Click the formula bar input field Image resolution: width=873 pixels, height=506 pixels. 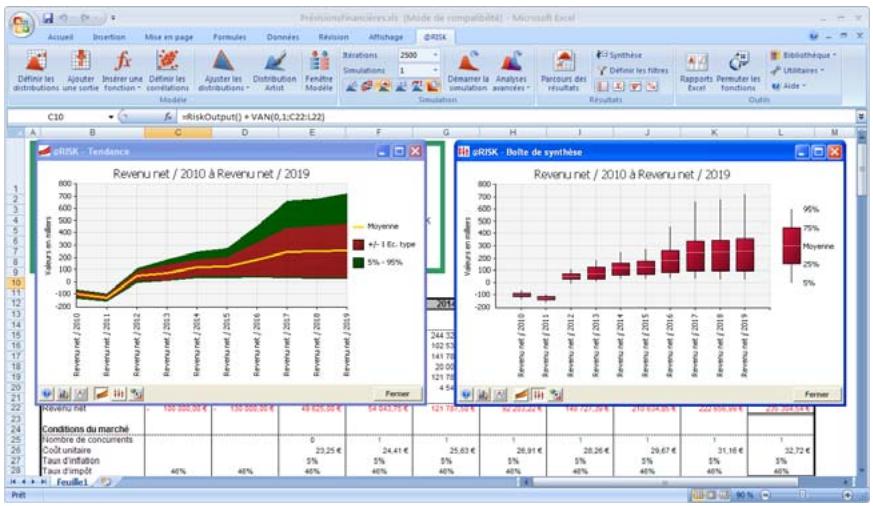click(500, 117)
